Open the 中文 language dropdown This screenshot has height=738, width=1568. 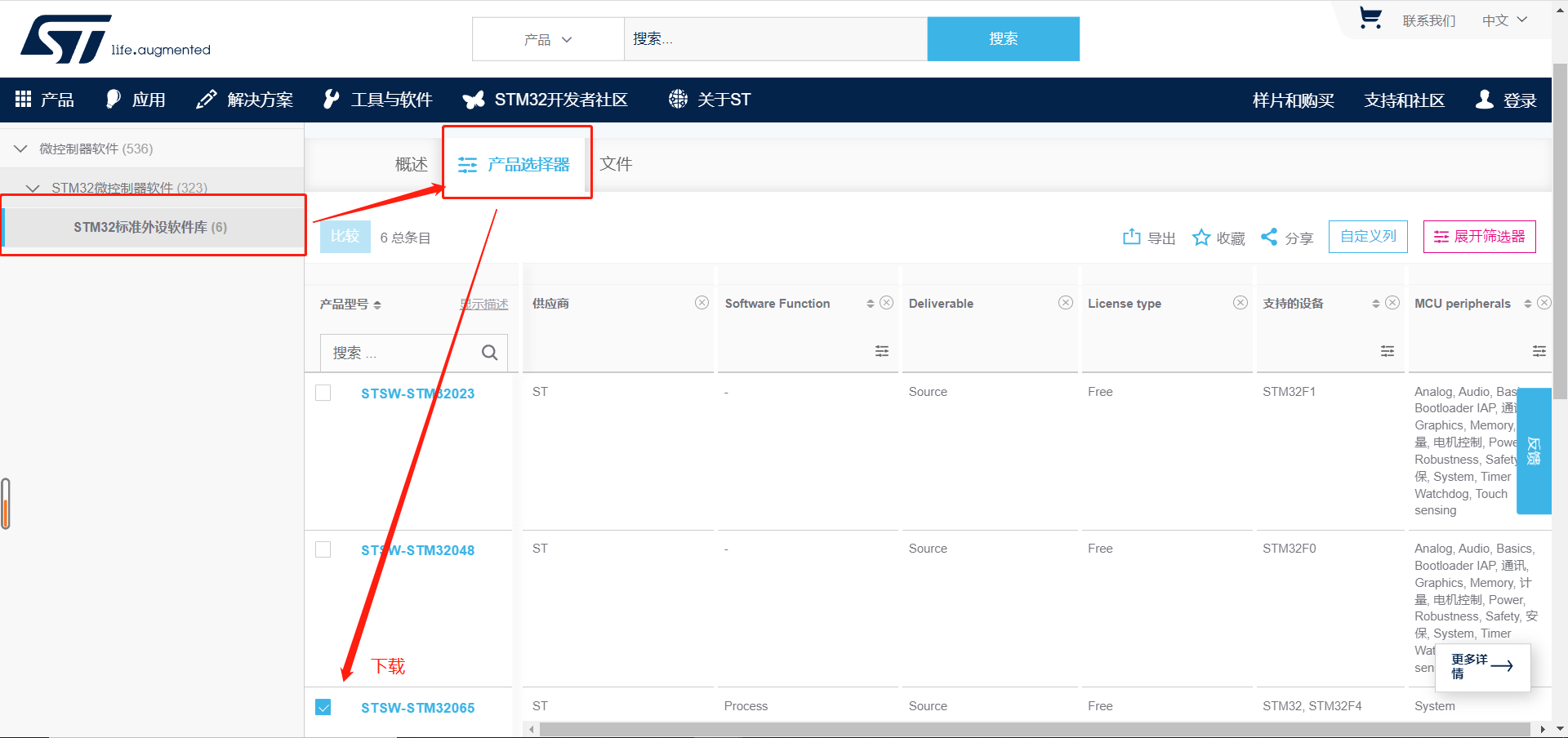[1504, 20]
